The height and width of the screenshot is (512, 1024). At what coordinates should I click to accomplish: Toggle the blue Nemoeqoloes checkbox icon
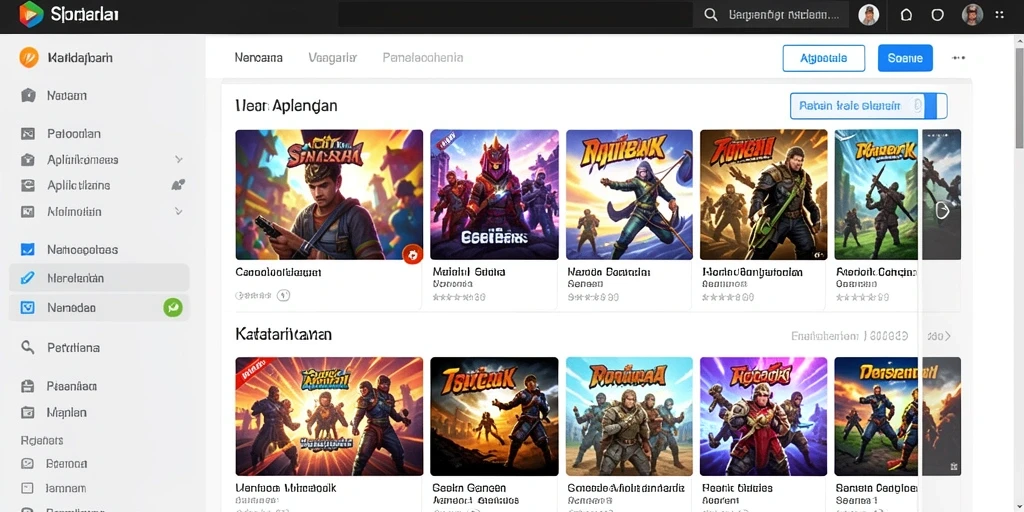(x=27, y=249)
